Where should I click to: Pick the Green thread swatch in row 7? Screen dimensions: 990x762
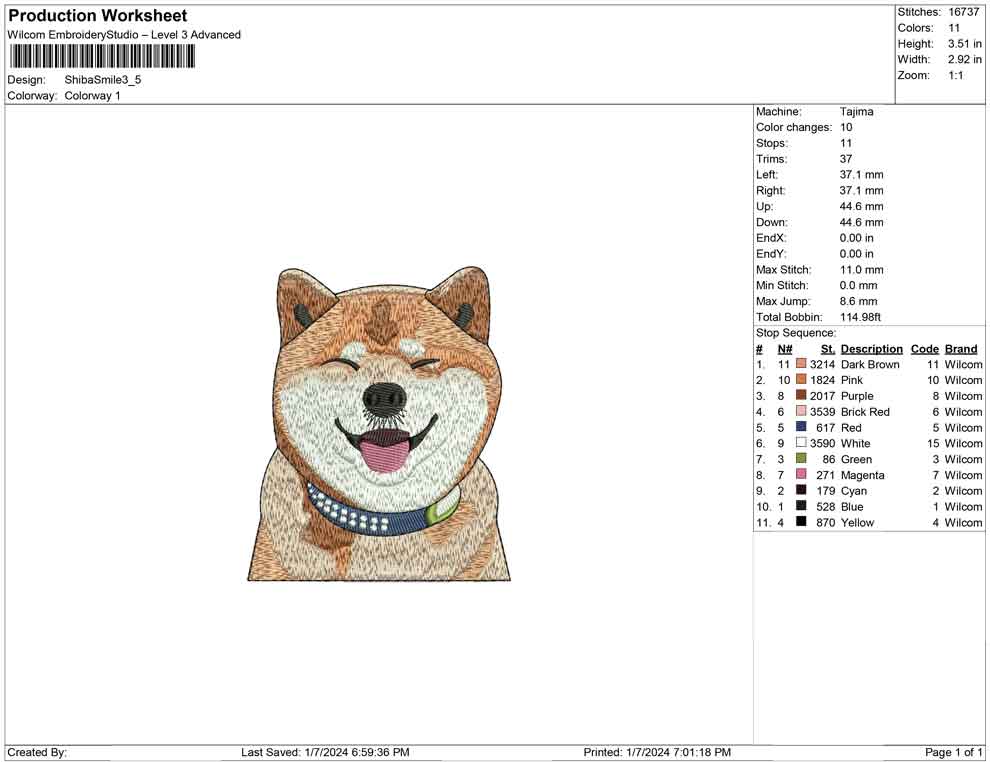[801, 460]
